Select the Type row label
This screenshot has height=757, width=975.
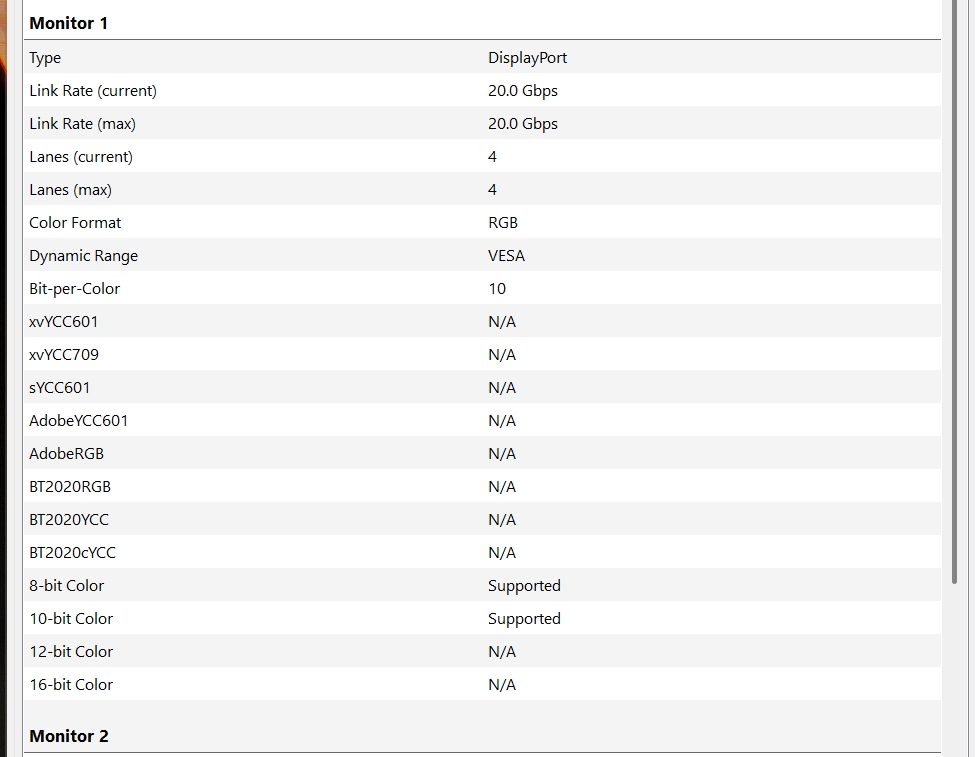click(45, 58)
